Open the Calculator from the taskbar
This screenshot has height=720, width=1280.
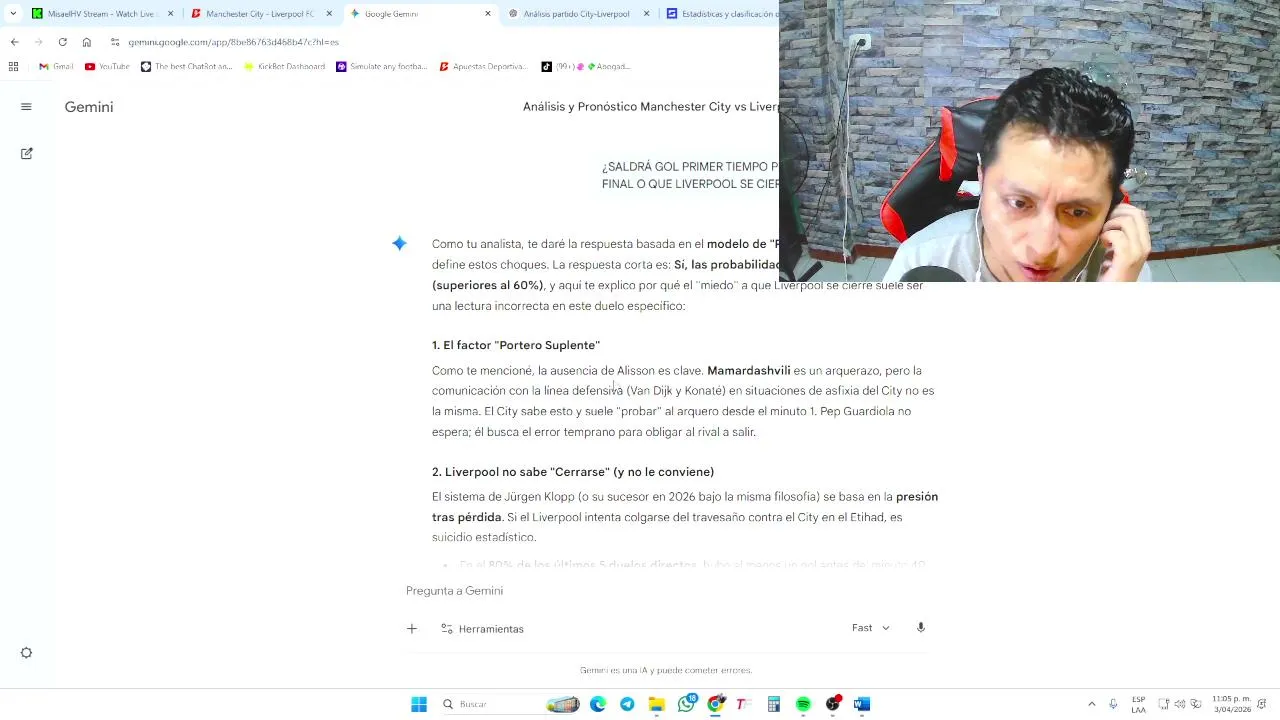click(x=774, y=705)
